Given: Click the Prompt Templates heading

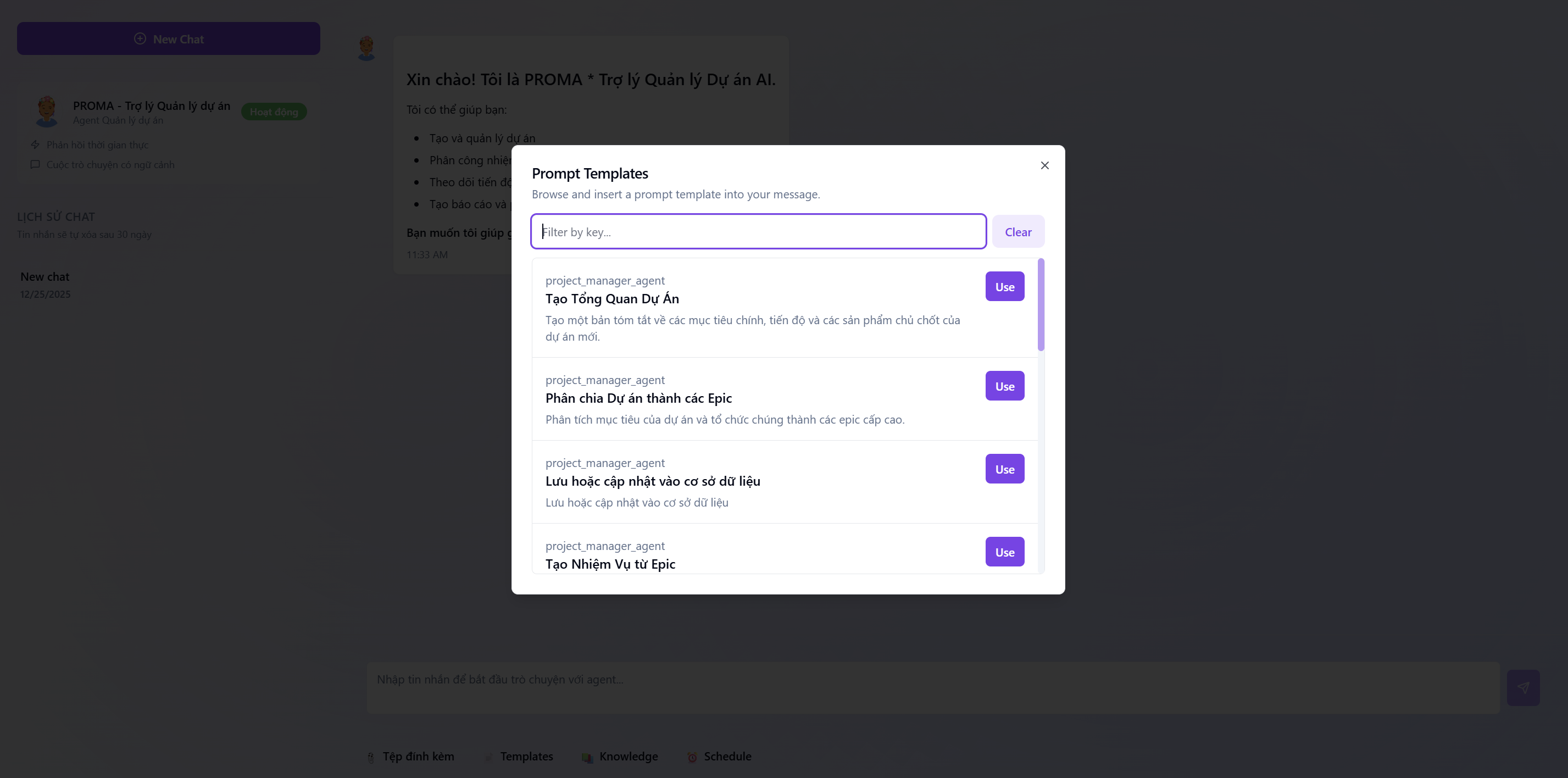Looking at the screenshot, I should 589,174.
